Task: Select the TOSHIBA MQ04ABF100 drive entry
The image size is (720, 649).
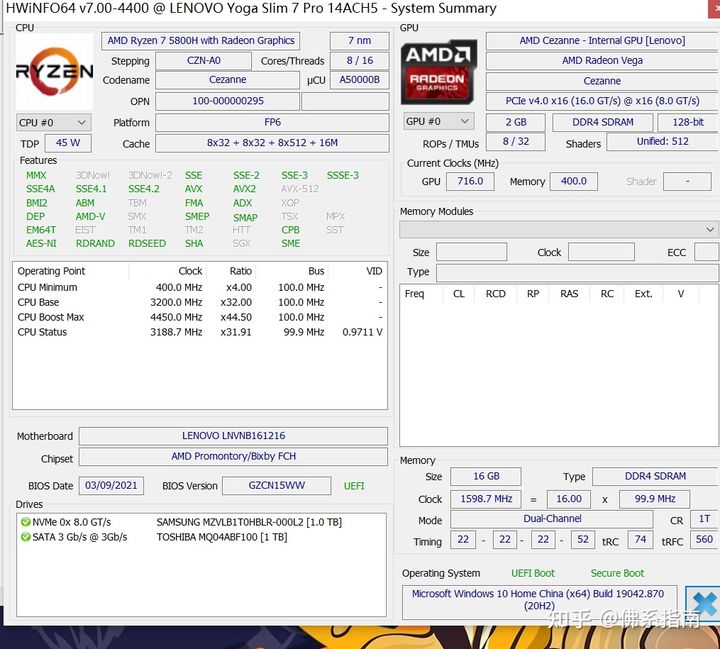Action: [222, 537]
